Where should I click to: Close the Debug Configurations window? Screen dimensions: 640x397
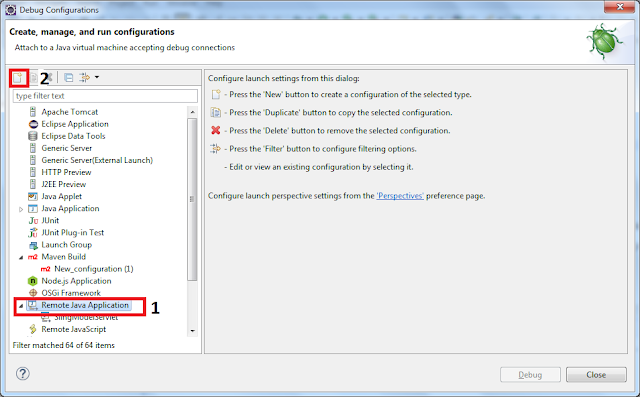[620, 7]
